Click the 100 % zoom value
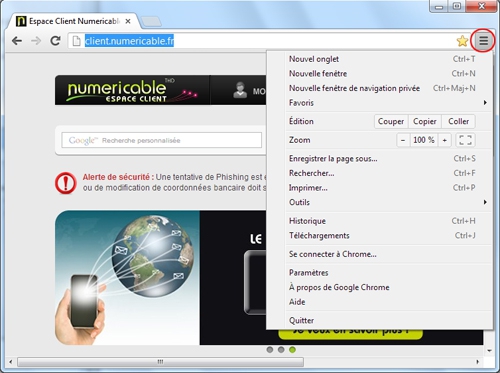Viewport: 500px width, 373px height. [424, 140]
